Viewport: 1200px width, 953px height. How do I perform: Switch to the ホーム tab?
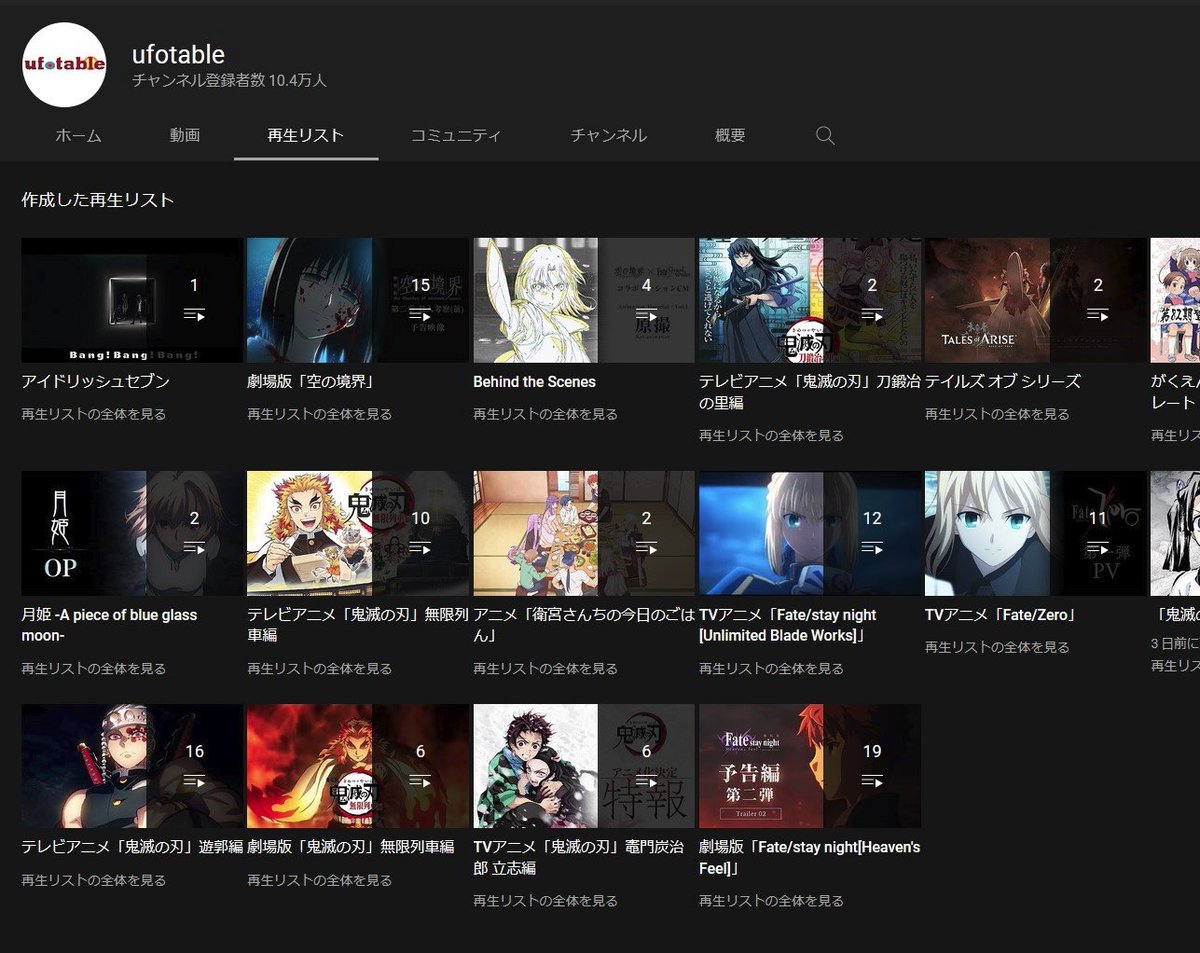78,135
